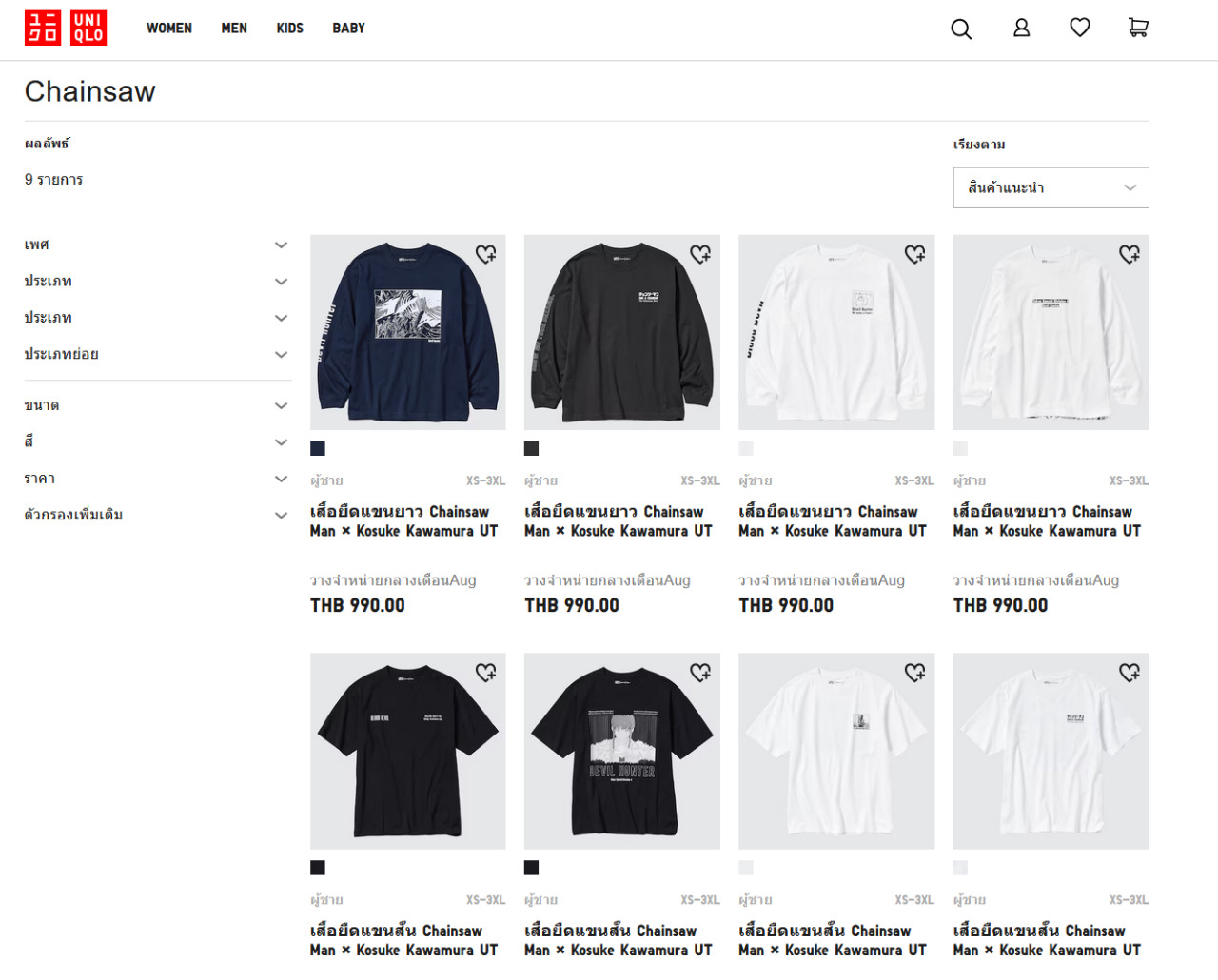1218x980 pixels.
Task: Open the white tee with square print image
Action: pos(836,751)
